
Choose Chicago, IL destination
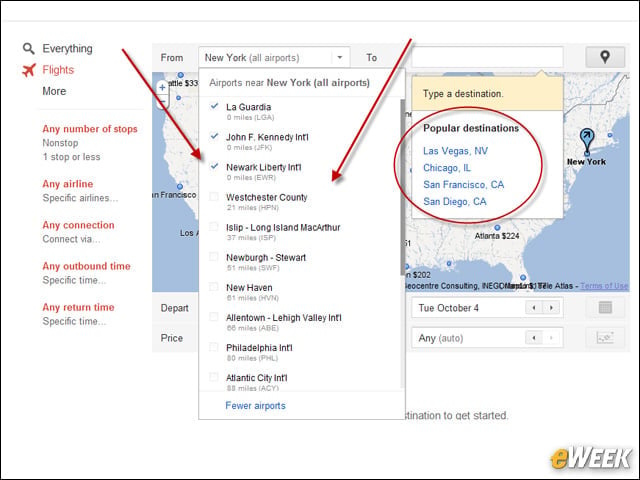pos(447,168)
